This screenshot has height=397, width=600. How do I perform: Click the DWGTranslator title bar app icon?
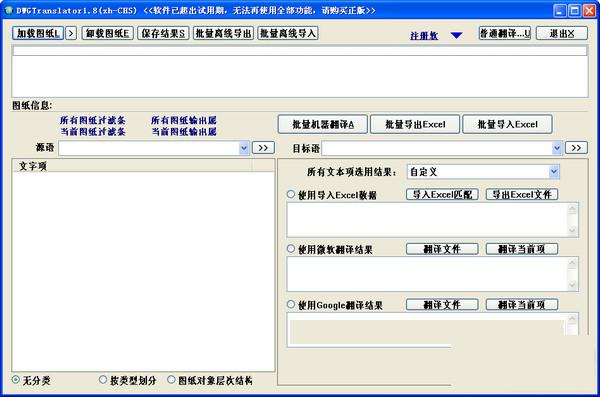[x=9, y=10]
